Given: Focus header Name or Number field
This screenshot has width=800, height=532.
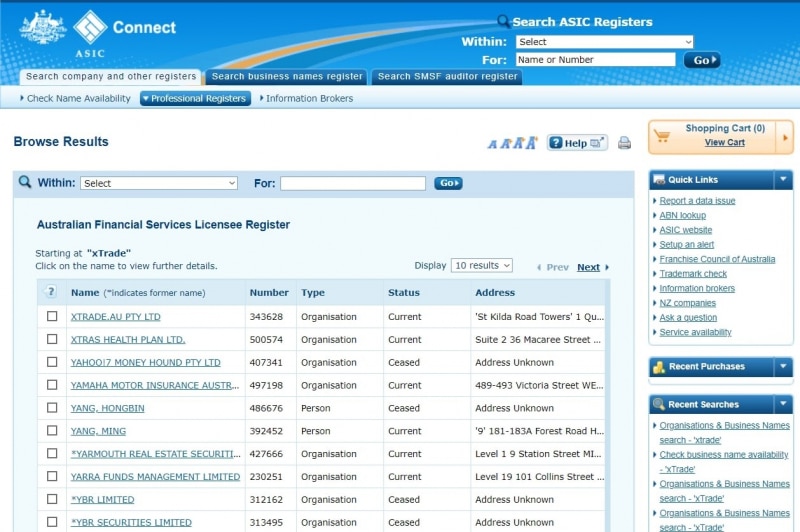Looking at the screenshot, I should tap(595, 60).
